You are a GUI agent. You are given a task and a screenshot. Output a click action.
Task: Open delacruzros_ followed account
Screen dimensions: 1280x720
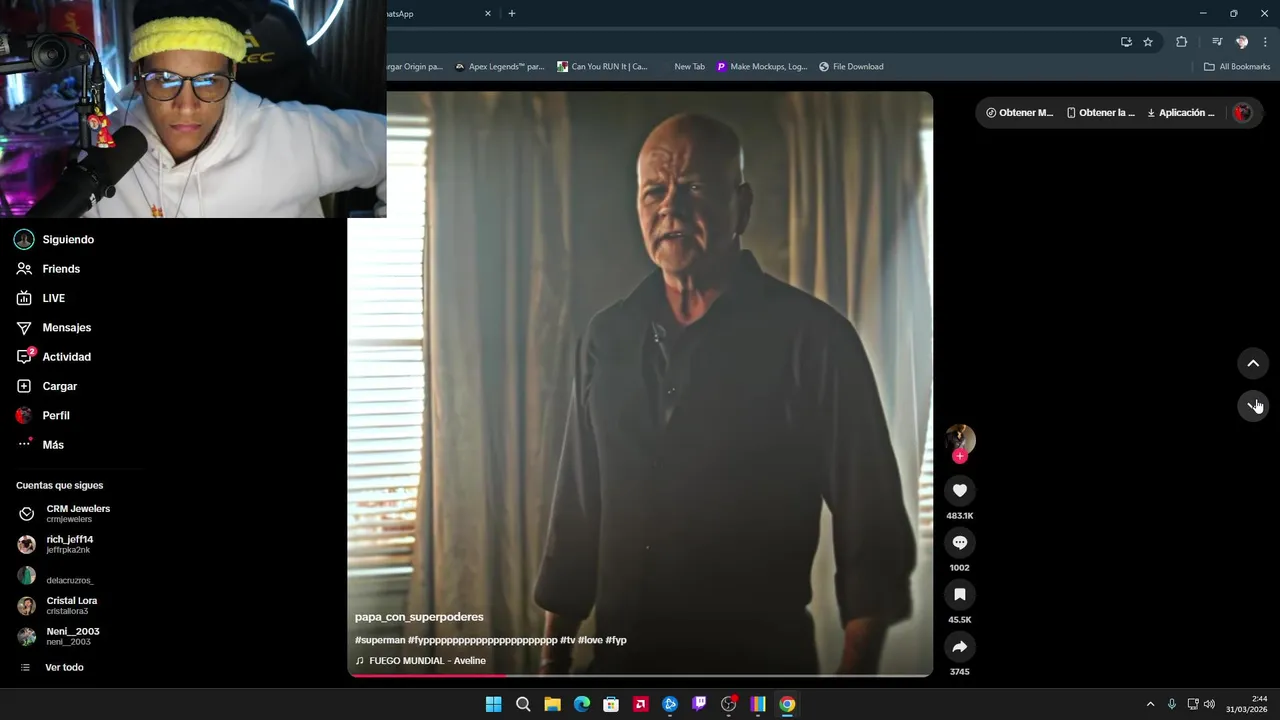(56, 577)
